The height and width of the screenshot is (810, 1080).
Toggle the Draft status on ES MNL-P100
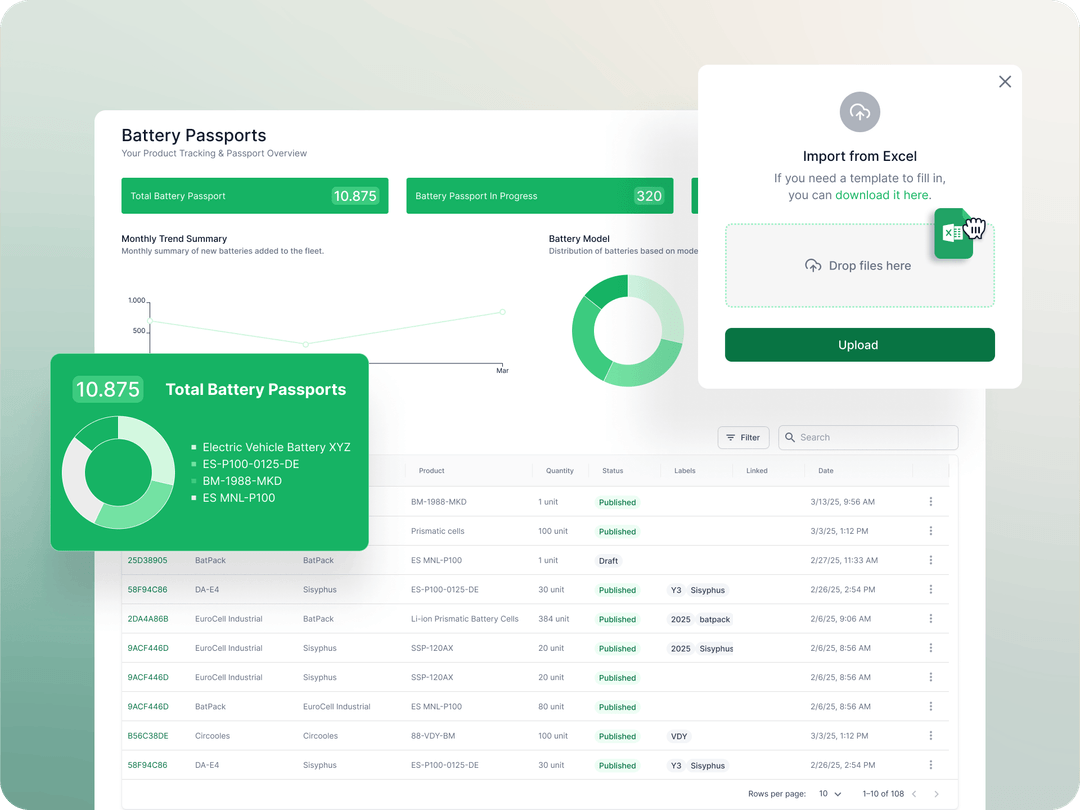[x=607, y=561]
